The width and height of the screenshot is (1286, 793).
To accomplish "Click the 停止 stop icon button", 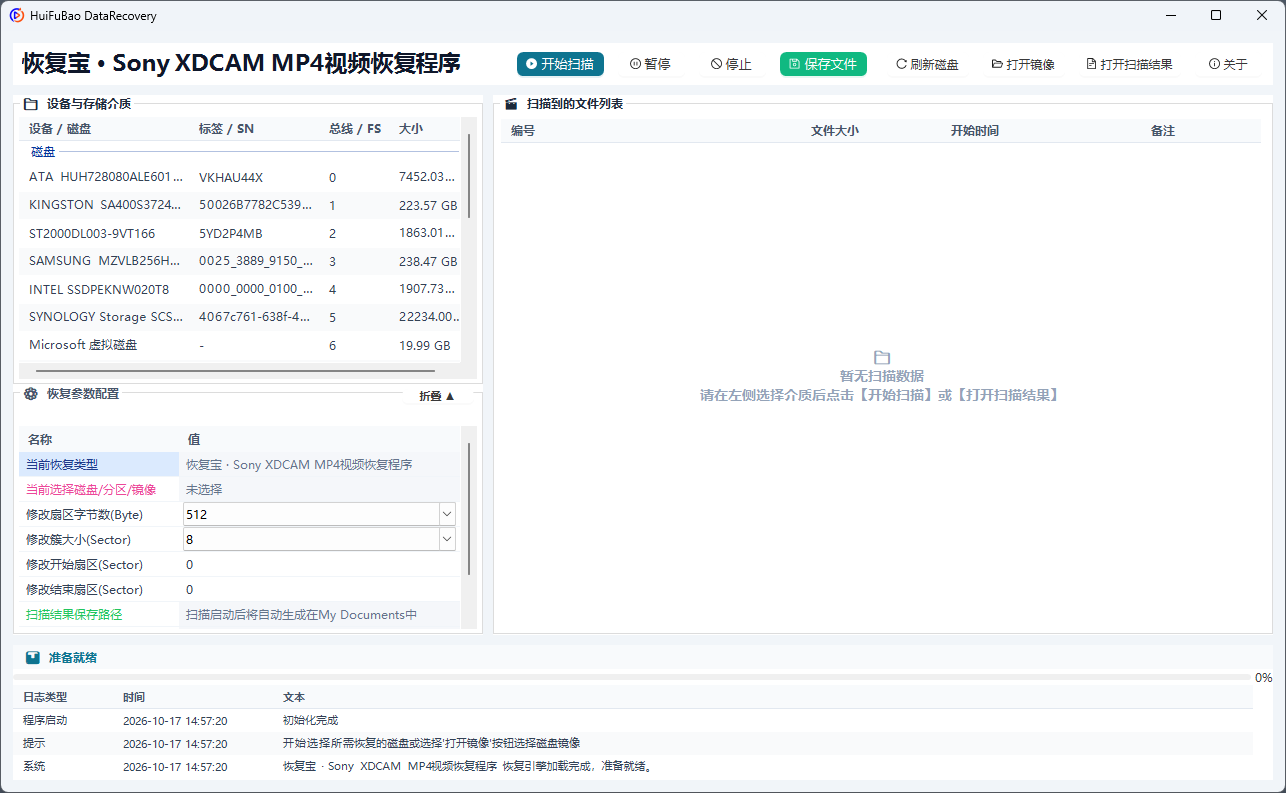I will pyautogui.click(x=731, y=64).
